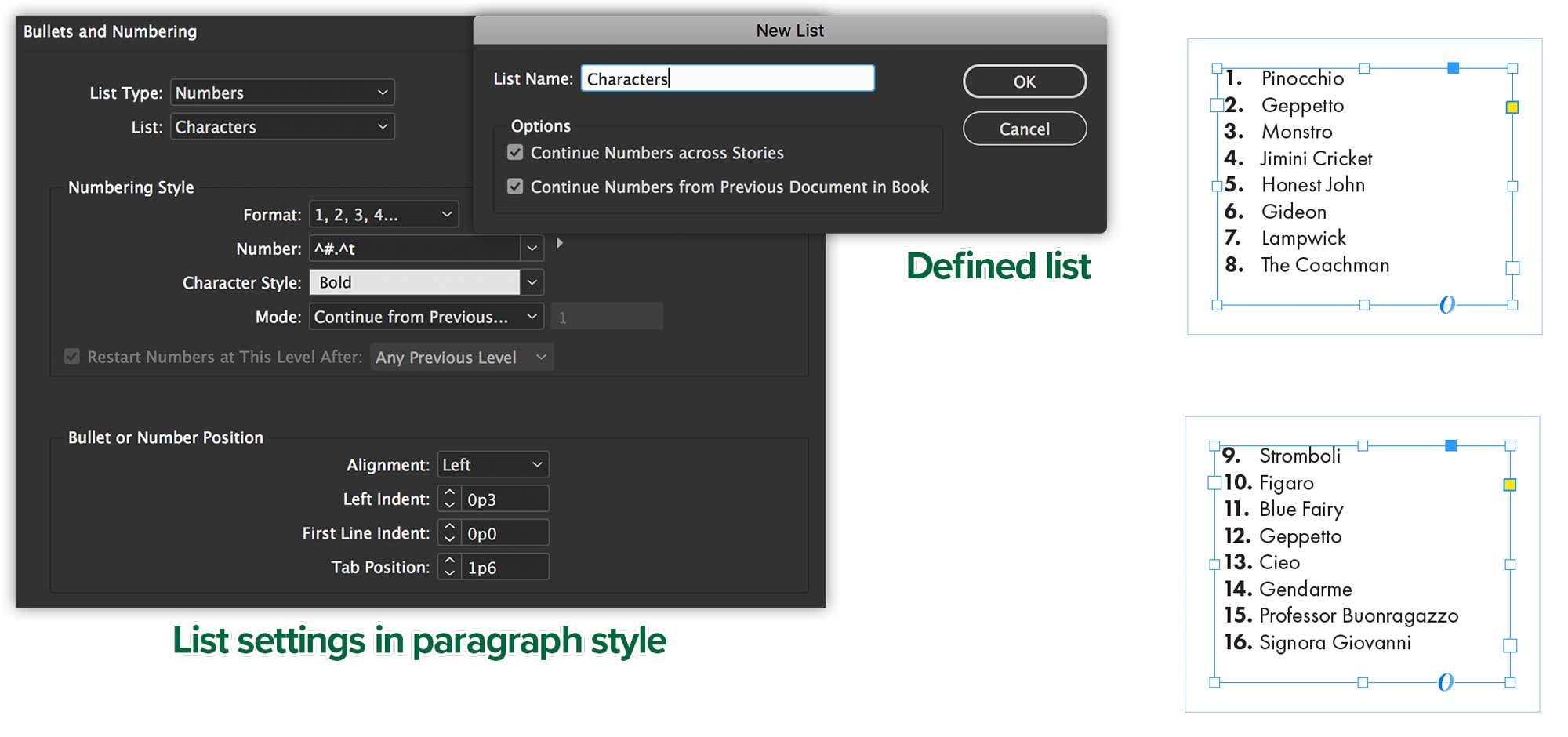
Task: Click the yellow live-corner square on lower text frame
Action: 1510,485
